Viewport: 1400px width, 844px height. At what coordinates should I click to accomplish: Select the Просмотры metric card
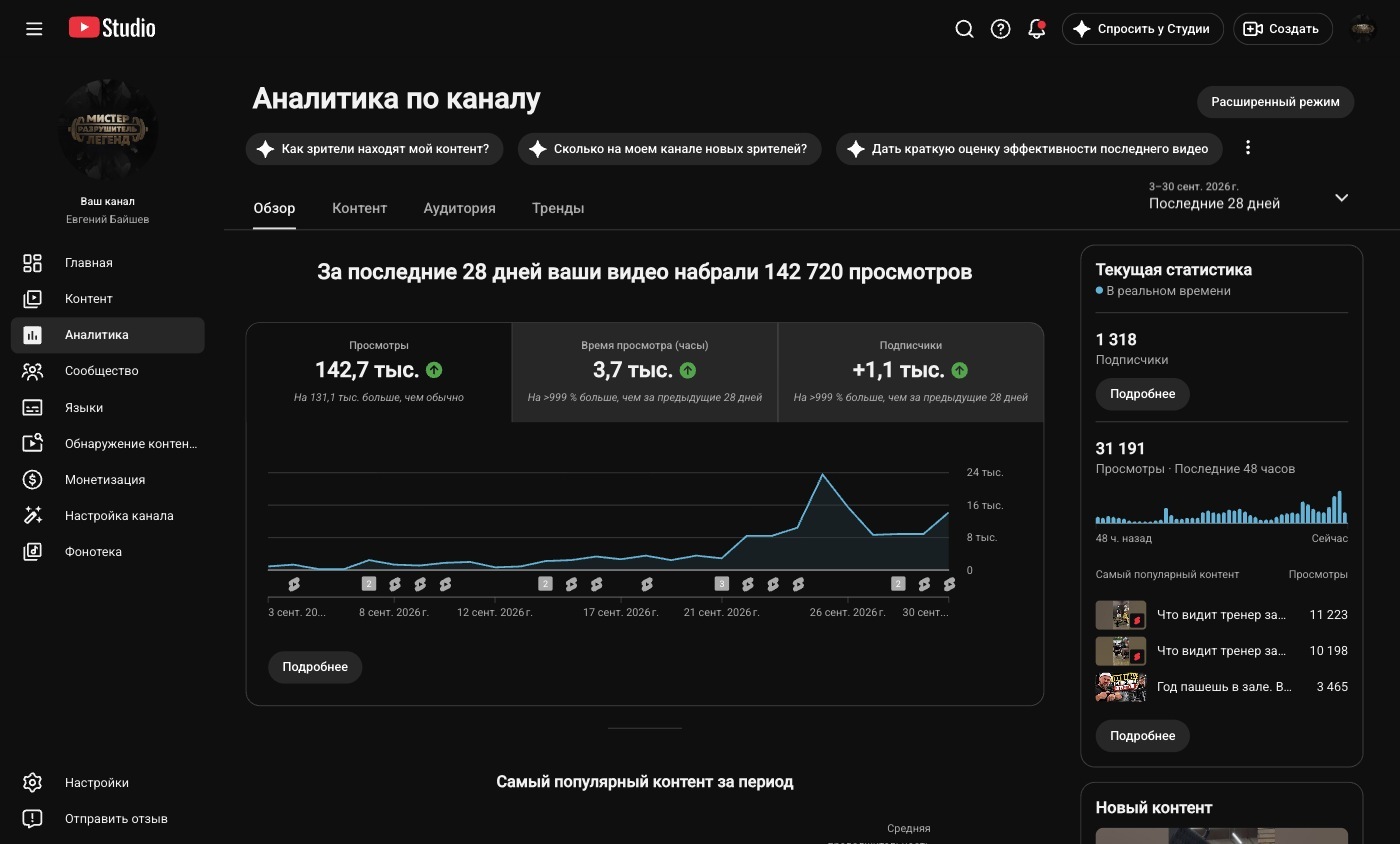coord(379,372)
